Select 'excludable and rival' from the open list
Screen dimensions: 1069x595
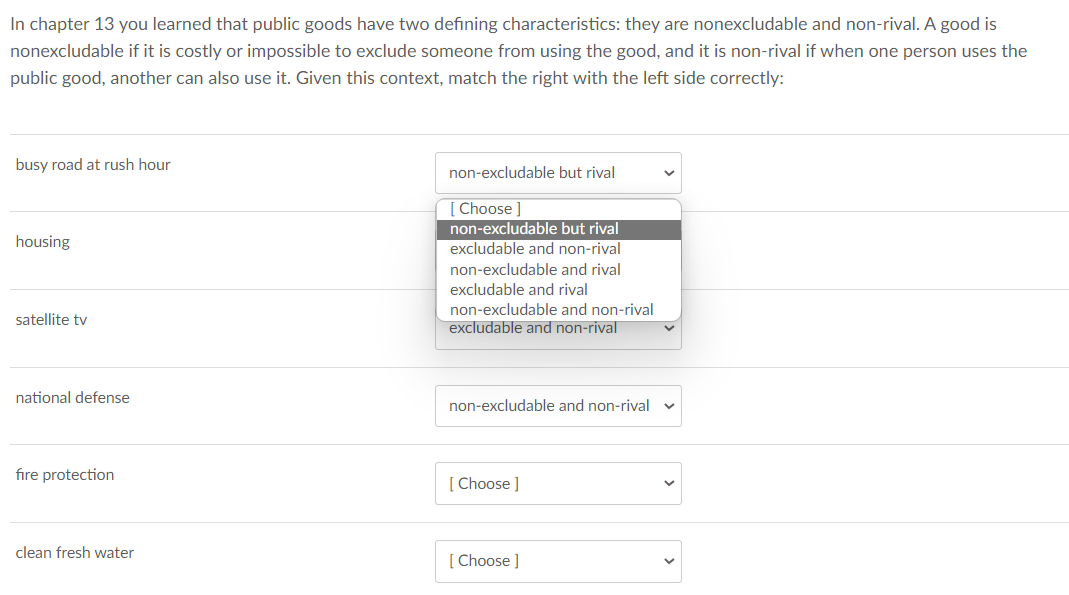coord(518,289)
